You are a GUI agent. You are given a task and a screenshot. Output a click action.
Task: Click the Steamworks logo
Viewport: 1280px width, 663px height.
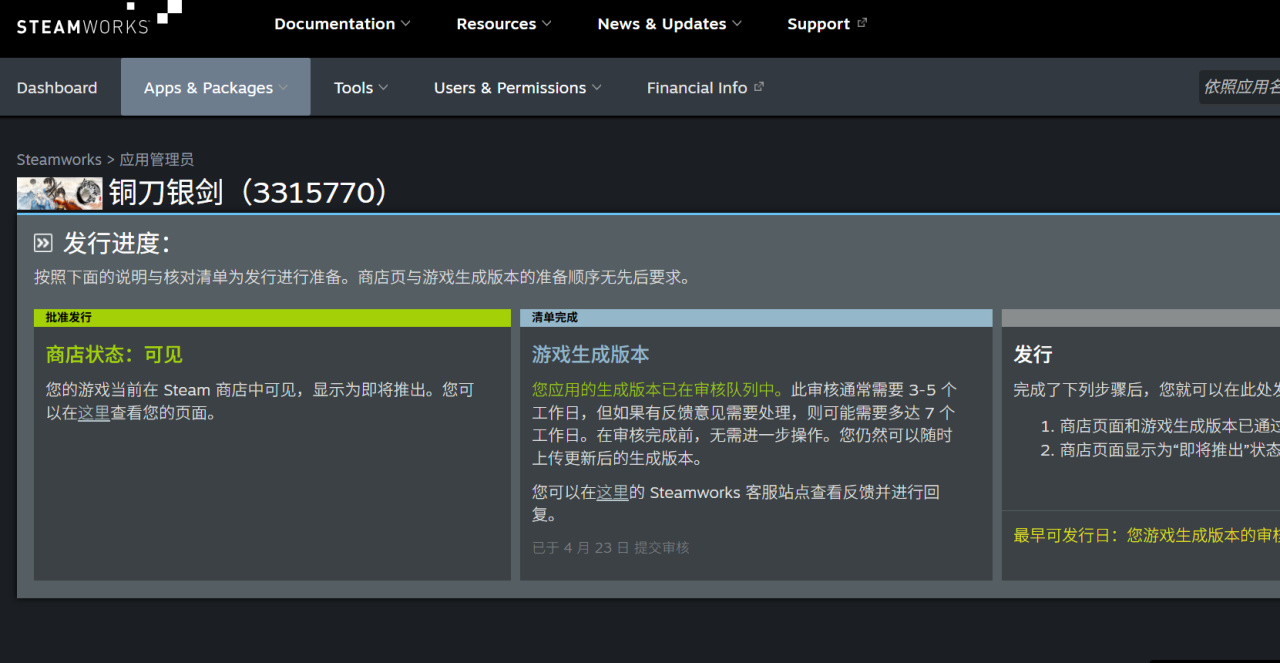coord(98,20)
